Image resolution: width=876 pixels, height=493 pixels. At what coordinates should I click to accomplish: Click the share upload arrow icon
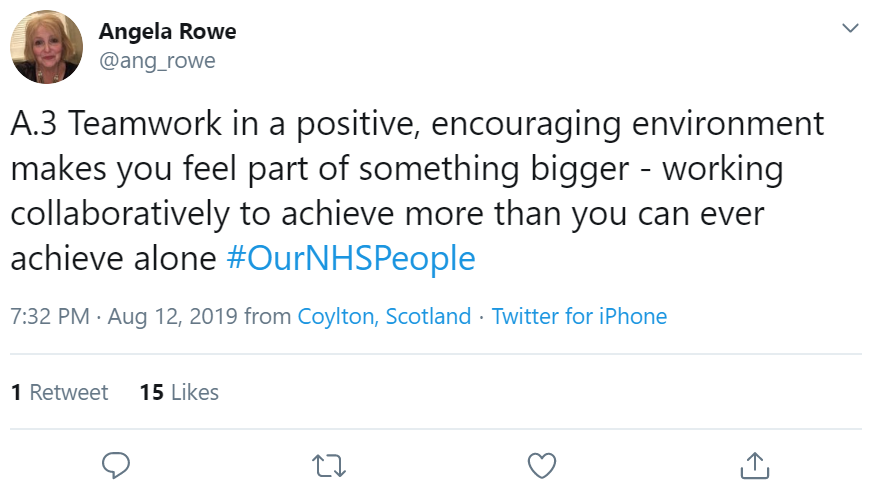tap(753, 464)
